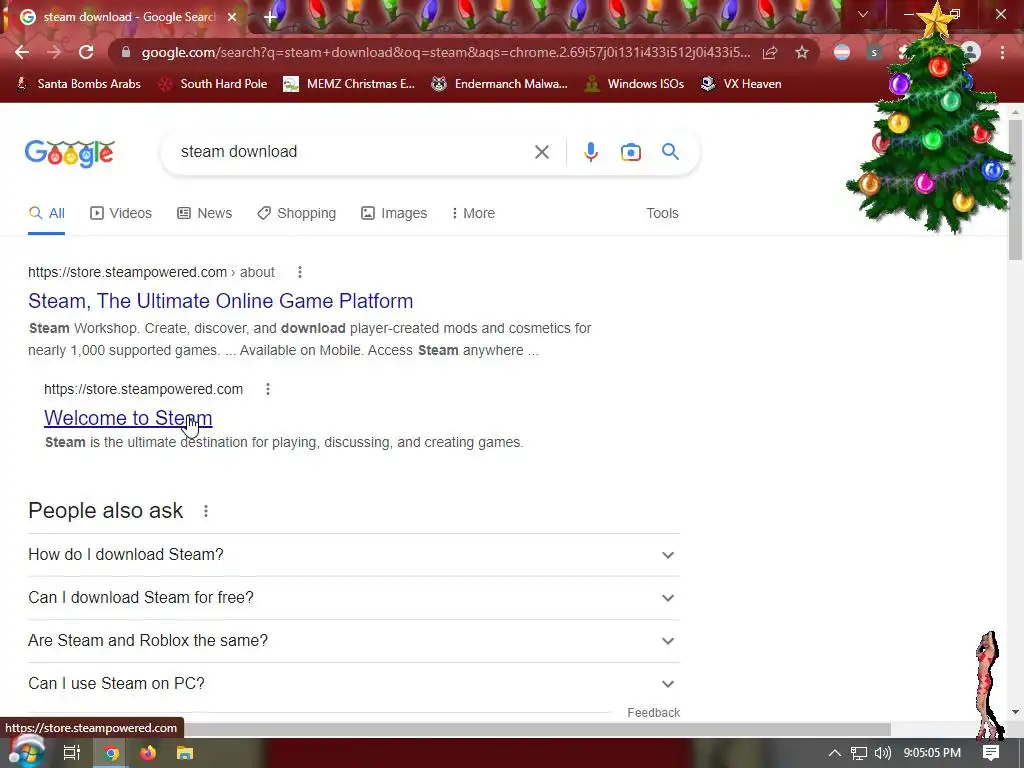The height and width of the screenshot is (768, 1024).
Task: Open options for store.steampowered.com about result
Action: pos(300,272)
